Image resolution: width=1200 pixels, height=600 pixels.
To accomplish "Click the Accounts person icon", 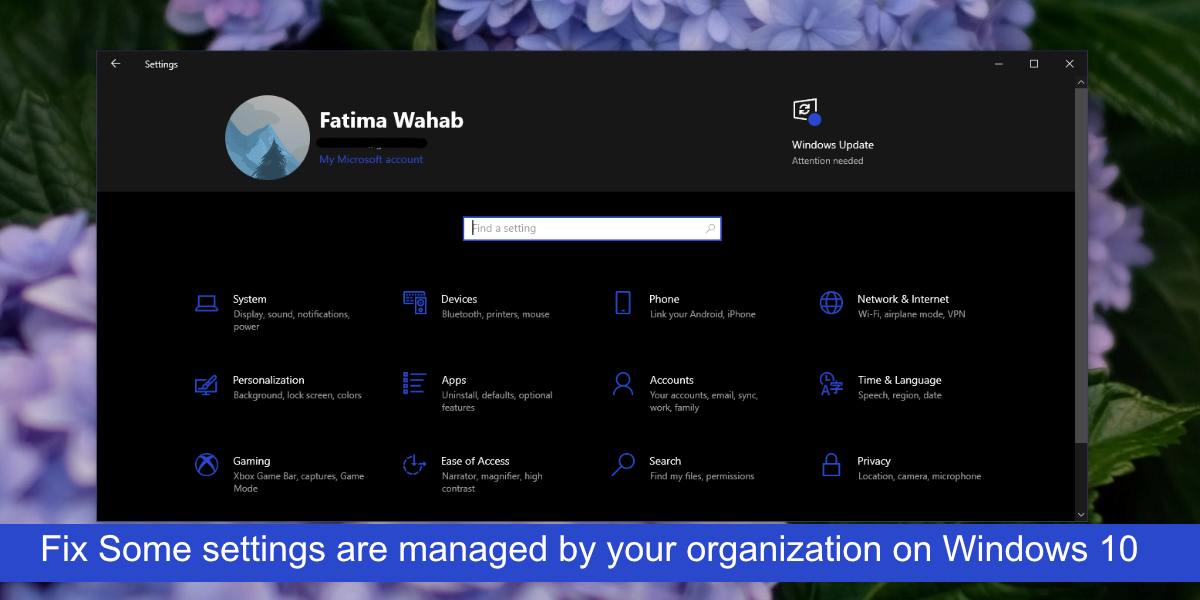I will [x=623, y=384].
